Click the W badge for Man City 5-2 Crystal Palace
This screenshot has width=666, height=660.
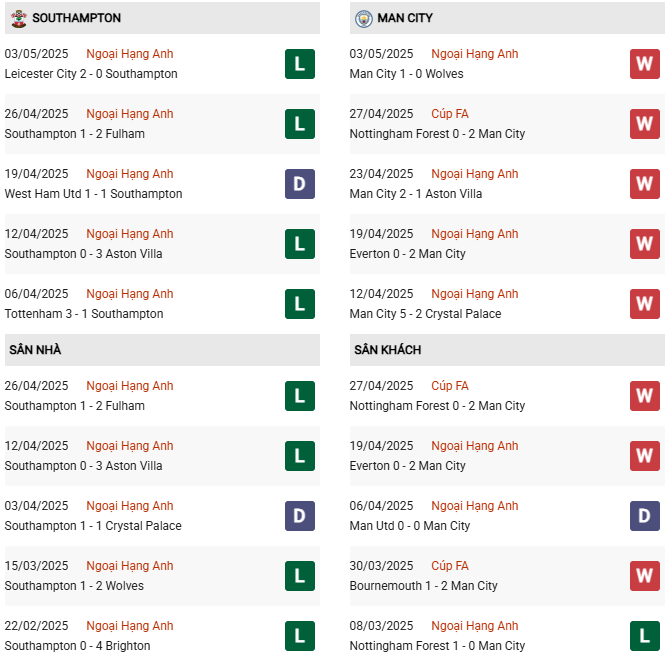tap(645, 304)
